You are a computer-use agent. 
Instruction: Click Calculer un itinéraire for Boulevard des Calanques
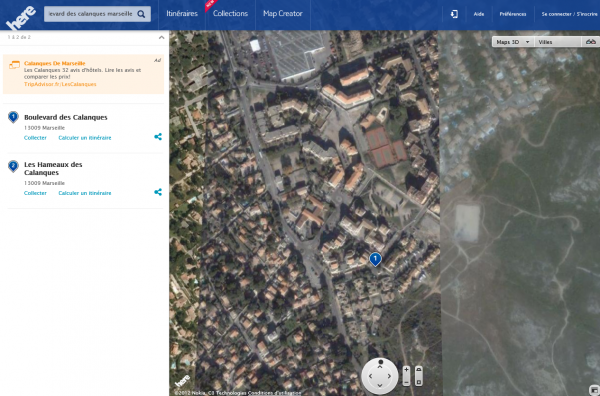click(x=85, y=138)
